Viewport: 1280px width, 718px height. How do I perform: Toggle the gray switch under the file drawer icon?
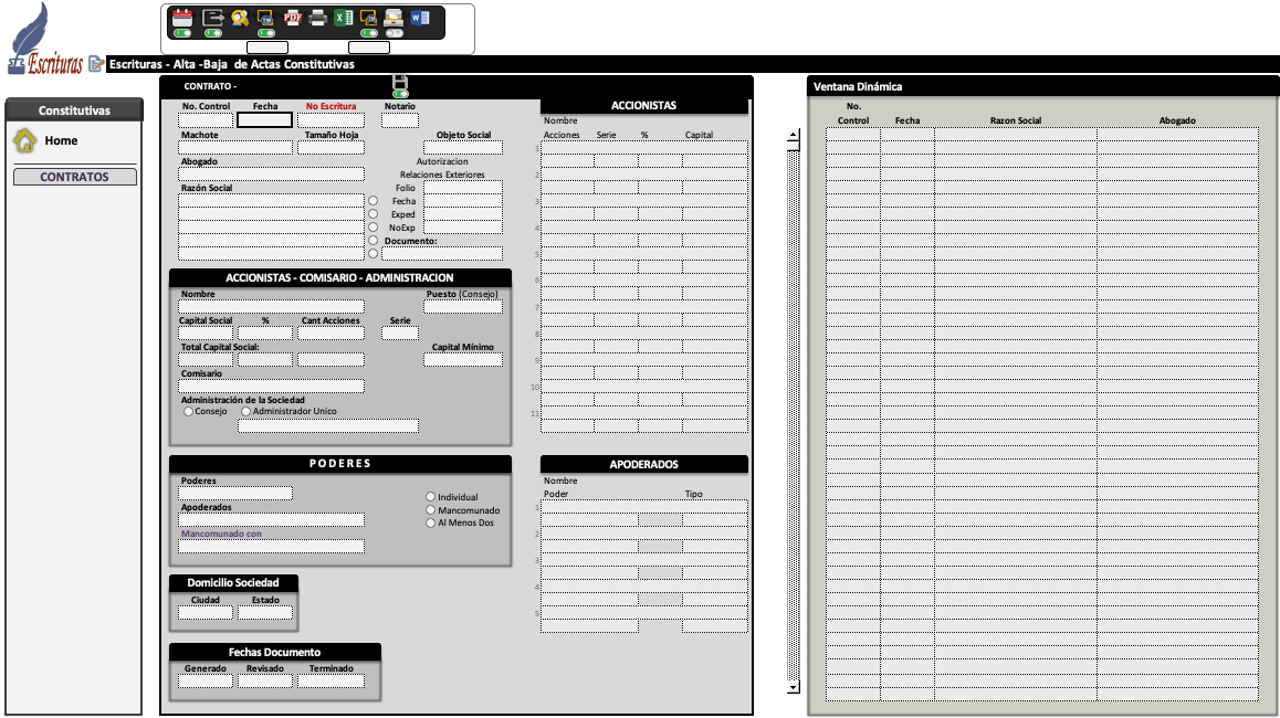(394, 33)
